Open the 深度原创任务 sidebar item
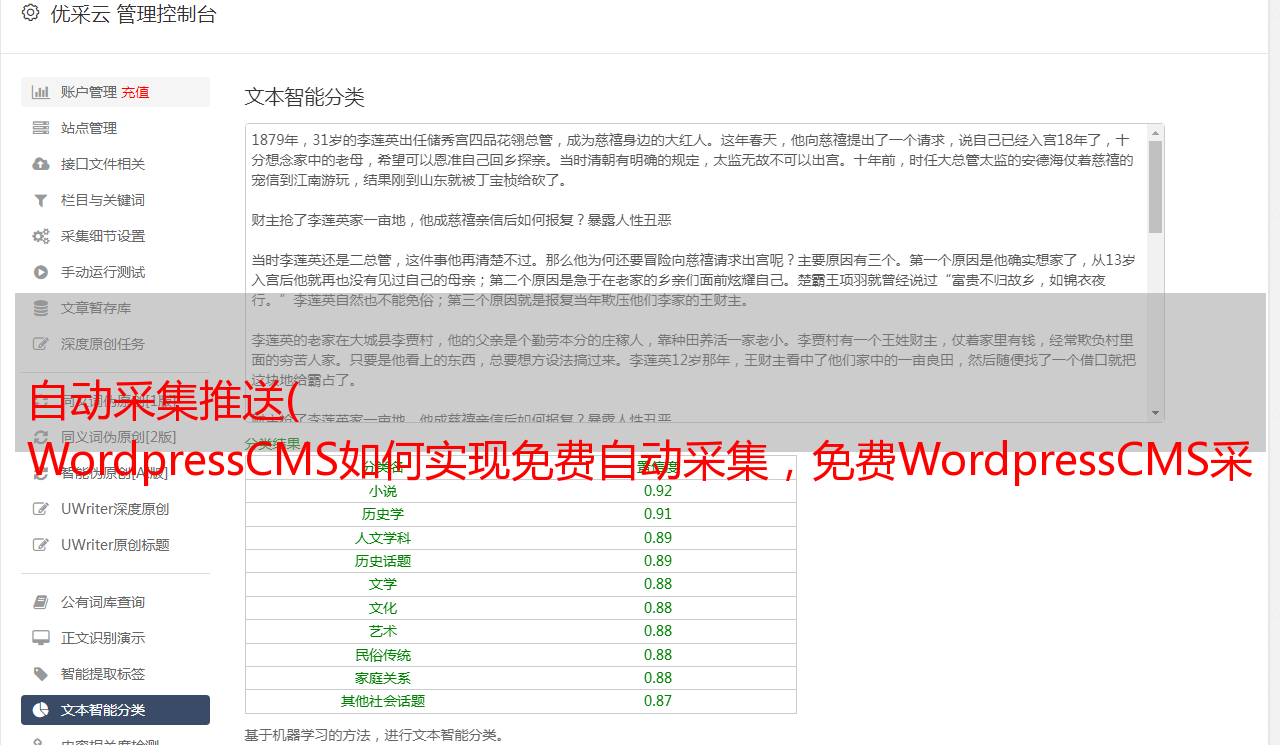The image size is (1280, 745). tap(115, 344)
